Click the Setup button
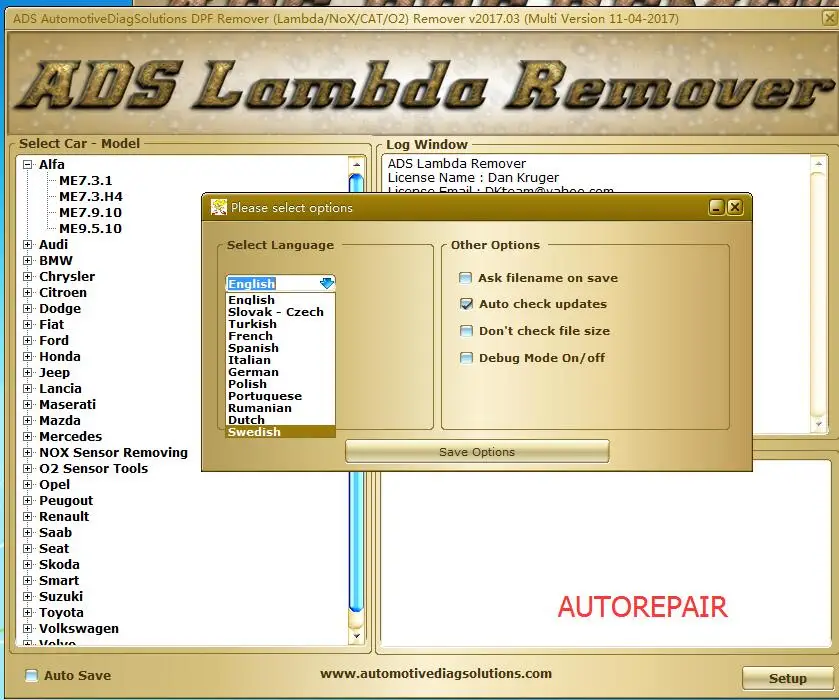 tap(787, 678)
